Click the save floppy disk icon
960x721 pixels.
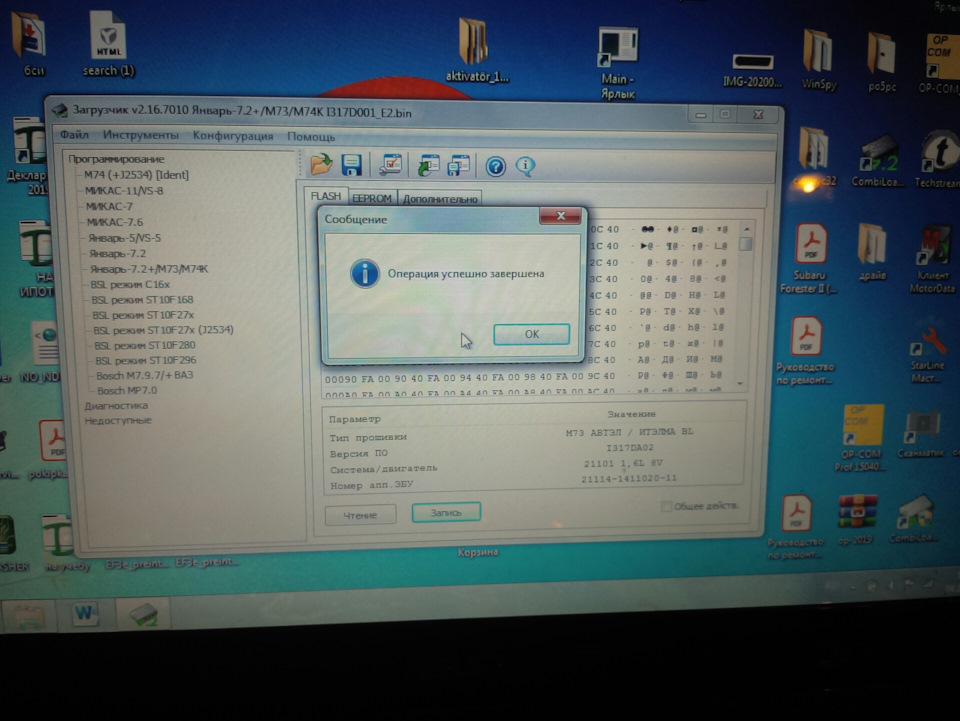(x=351, y=165)
